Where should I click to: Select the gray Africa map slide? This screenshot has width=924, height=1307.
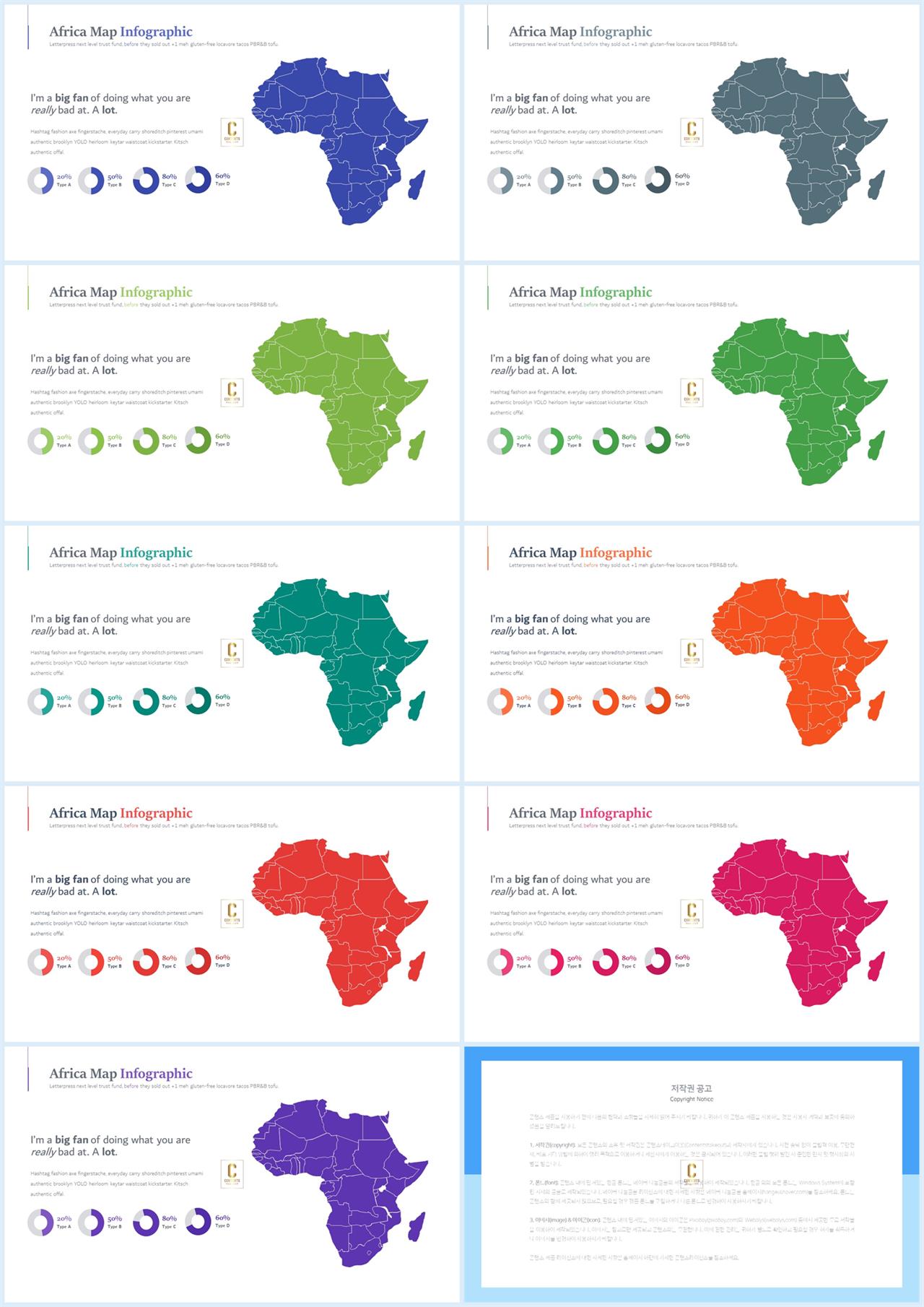click(693, 133)
